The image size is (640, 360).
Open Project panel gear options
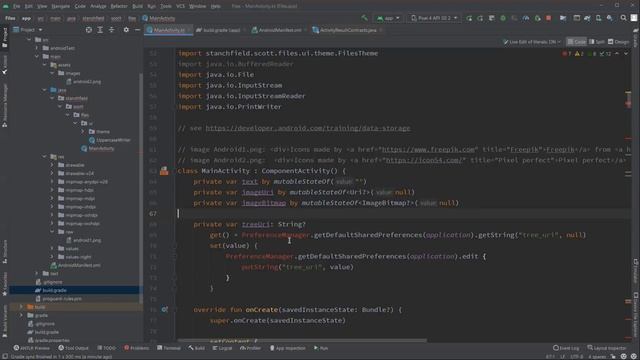126,30
